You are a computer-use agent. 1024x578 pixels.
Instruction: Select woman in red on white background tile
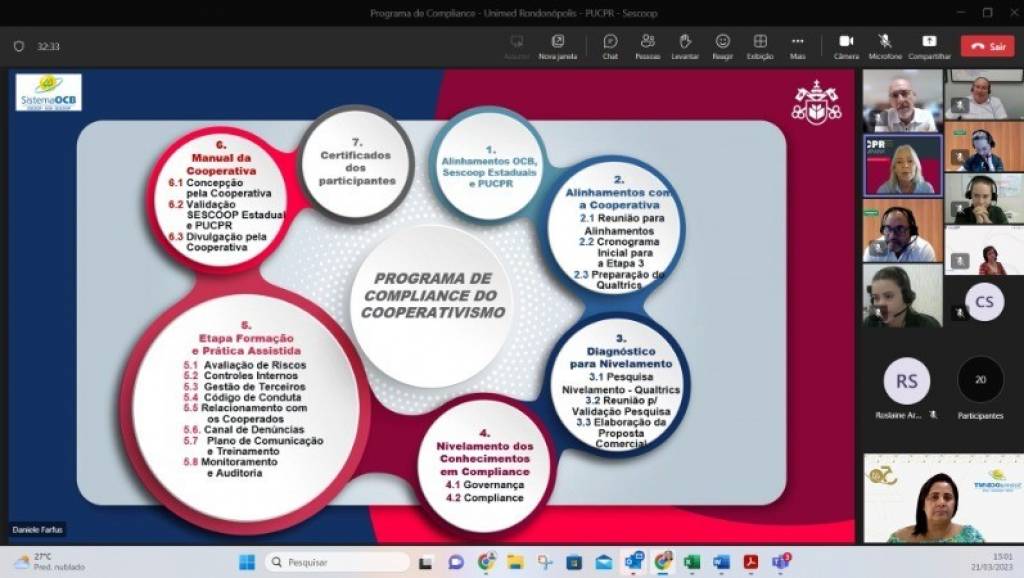[984, 251]
